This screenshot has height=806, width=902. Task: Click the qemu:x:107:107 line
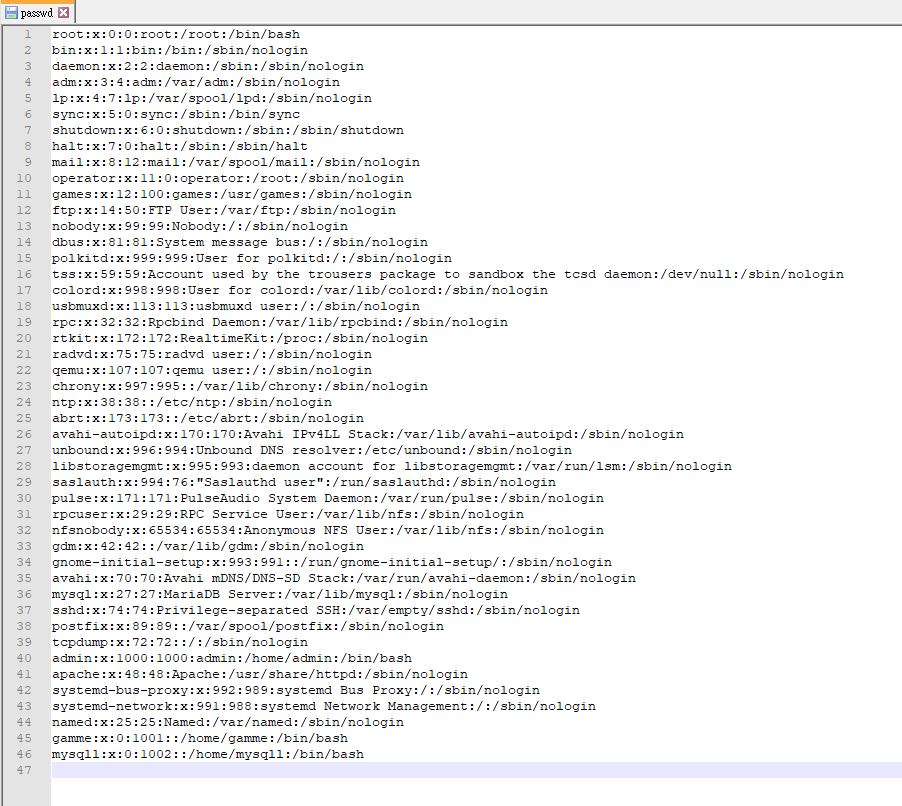point(212,370)
